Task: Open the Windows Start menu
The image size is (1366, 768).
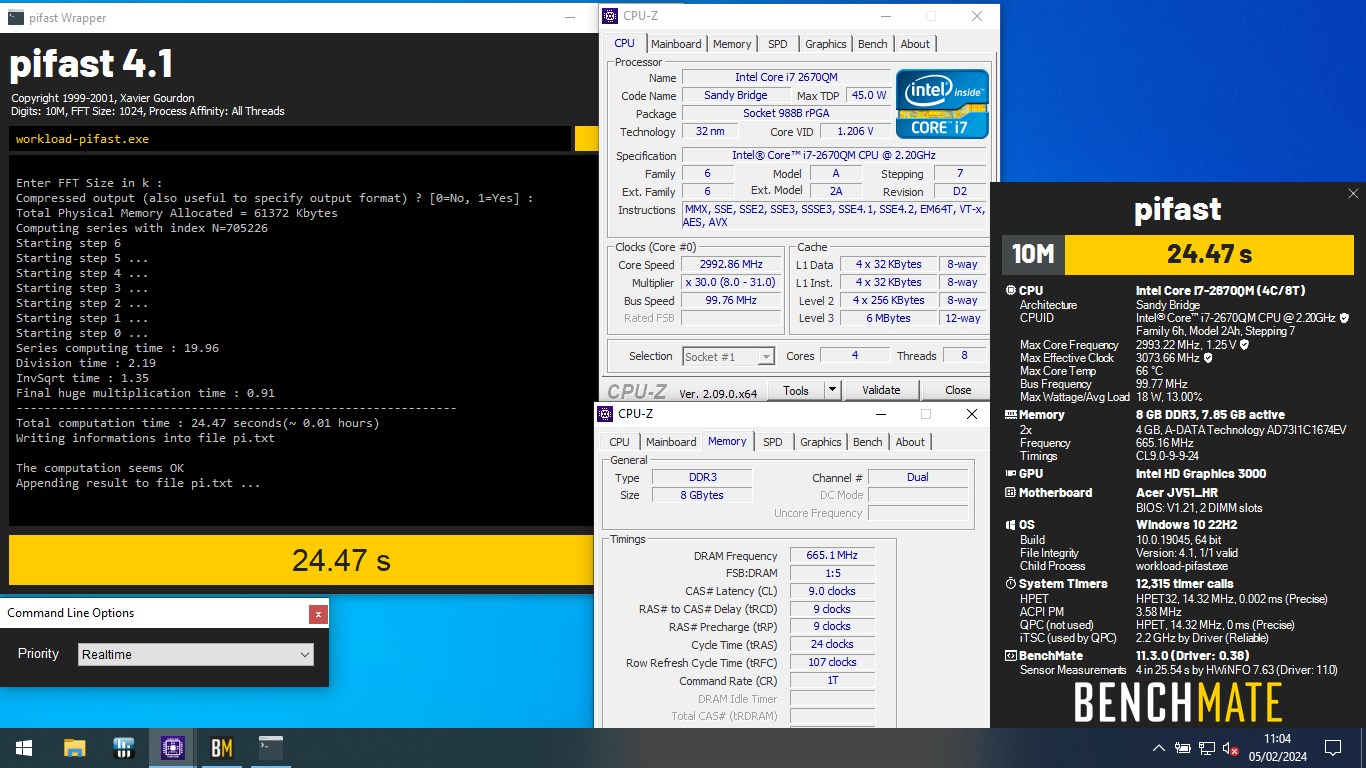Action: pyautogui.click(x=24, y=748)
